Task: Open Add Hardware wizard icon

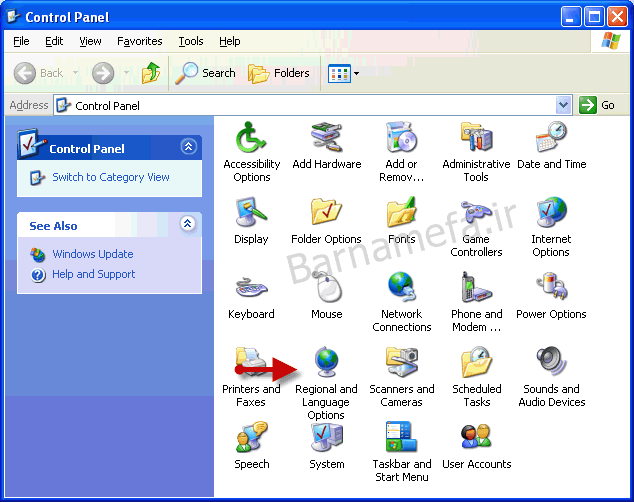Action: [x=326, y=138]
